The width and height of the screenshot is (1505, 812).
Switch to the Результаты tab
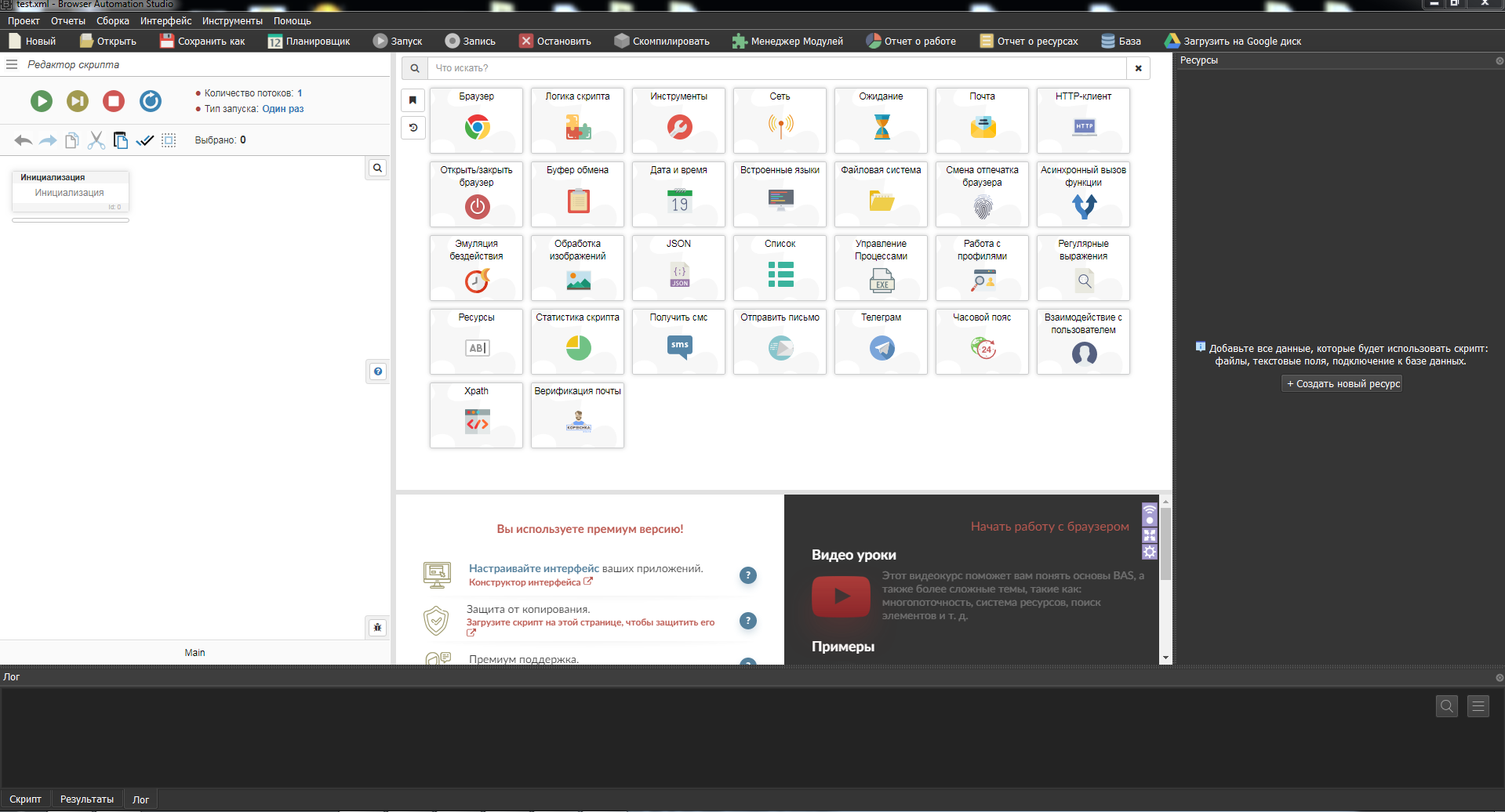[x=87, y=799]
